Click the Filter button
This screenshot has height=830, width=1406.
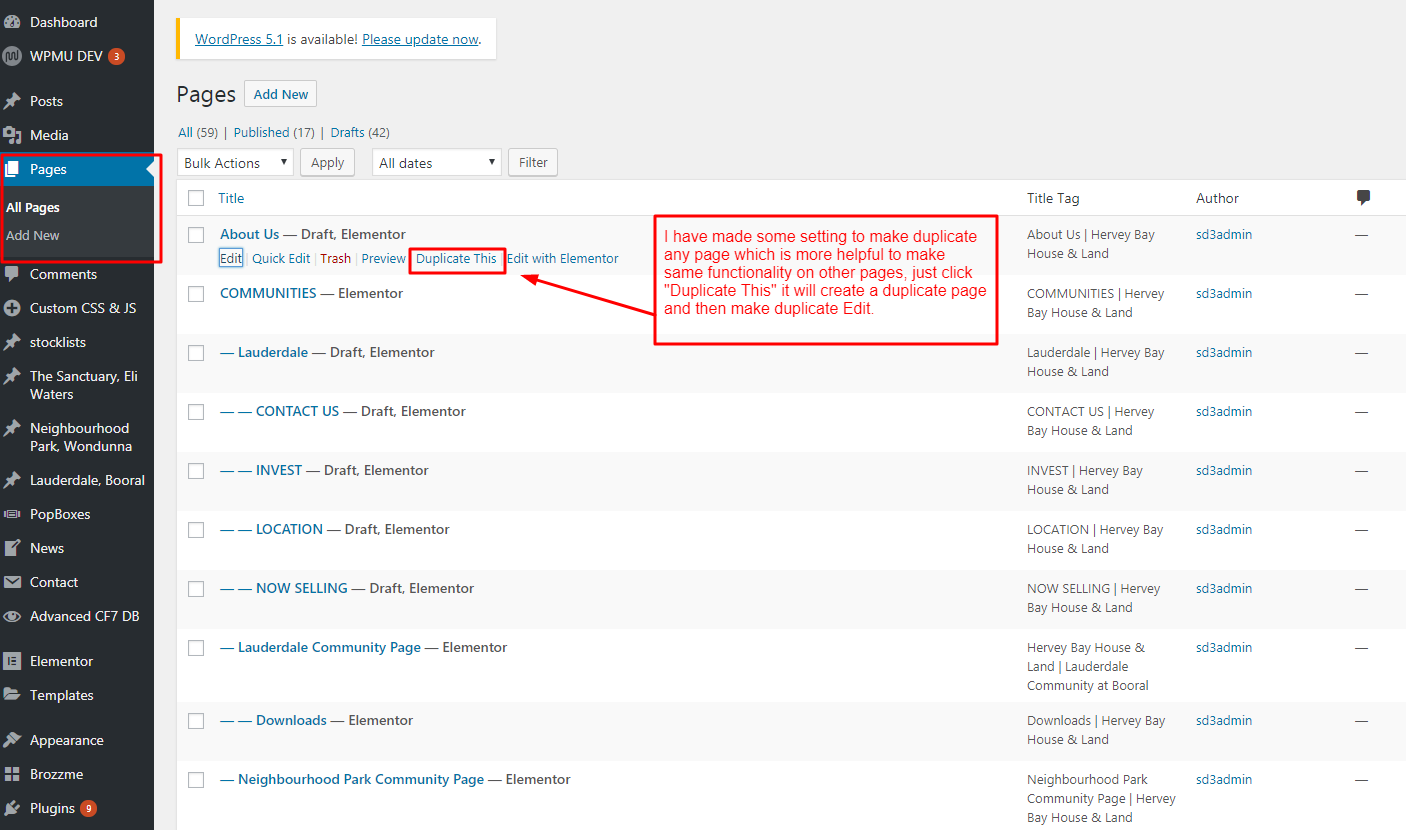533,162
